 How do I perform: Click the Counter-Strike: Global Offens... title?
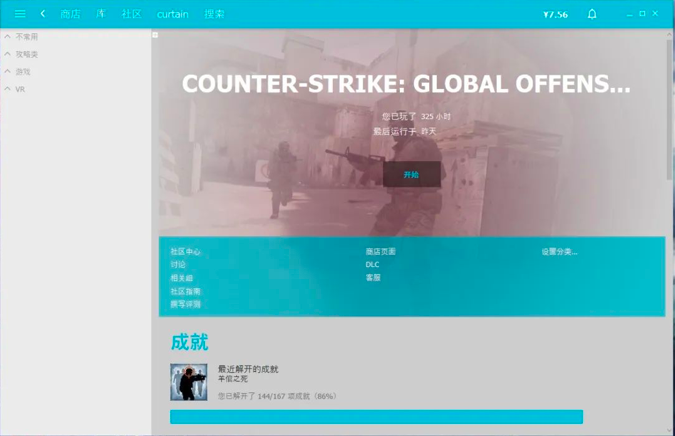click(406, 83)
